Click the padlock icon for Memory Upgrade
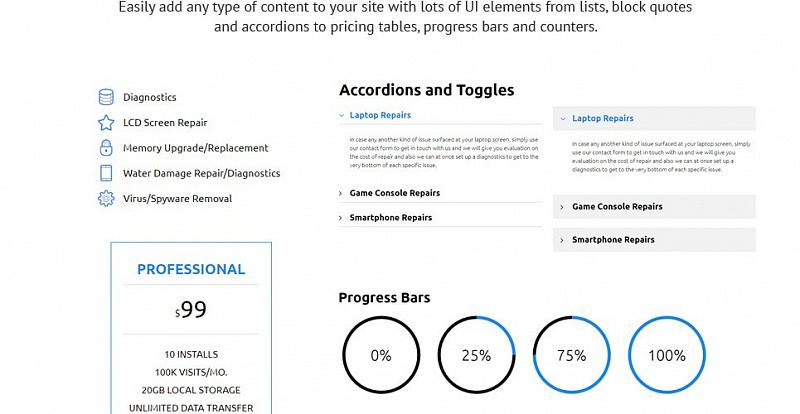800x414 pixels. coord(106,148)
